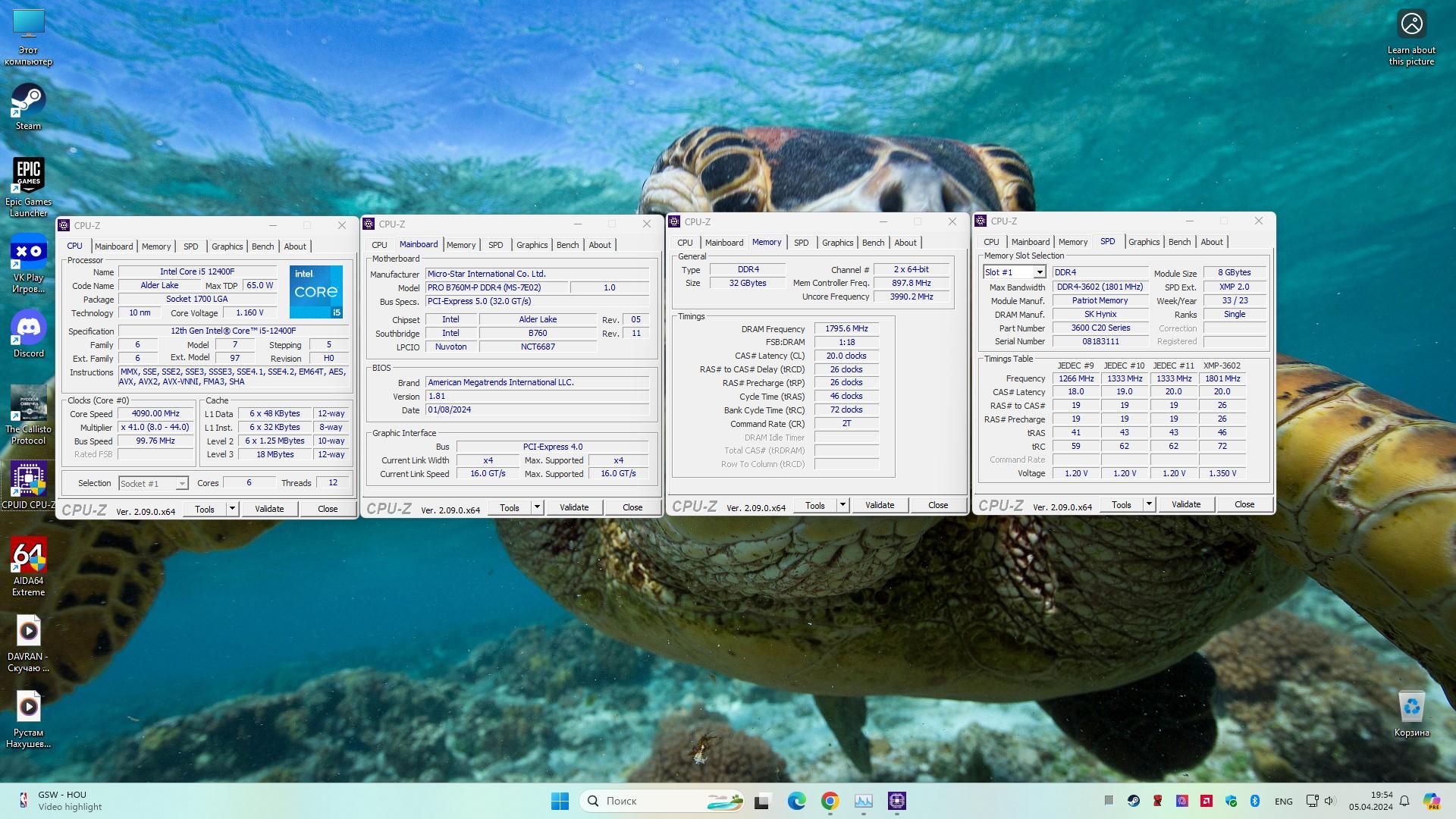Open Recycle Bin (Корзина) icon
This screenshot has width=1456, height=819.
pyautogui.click(x=1410, y=707)
